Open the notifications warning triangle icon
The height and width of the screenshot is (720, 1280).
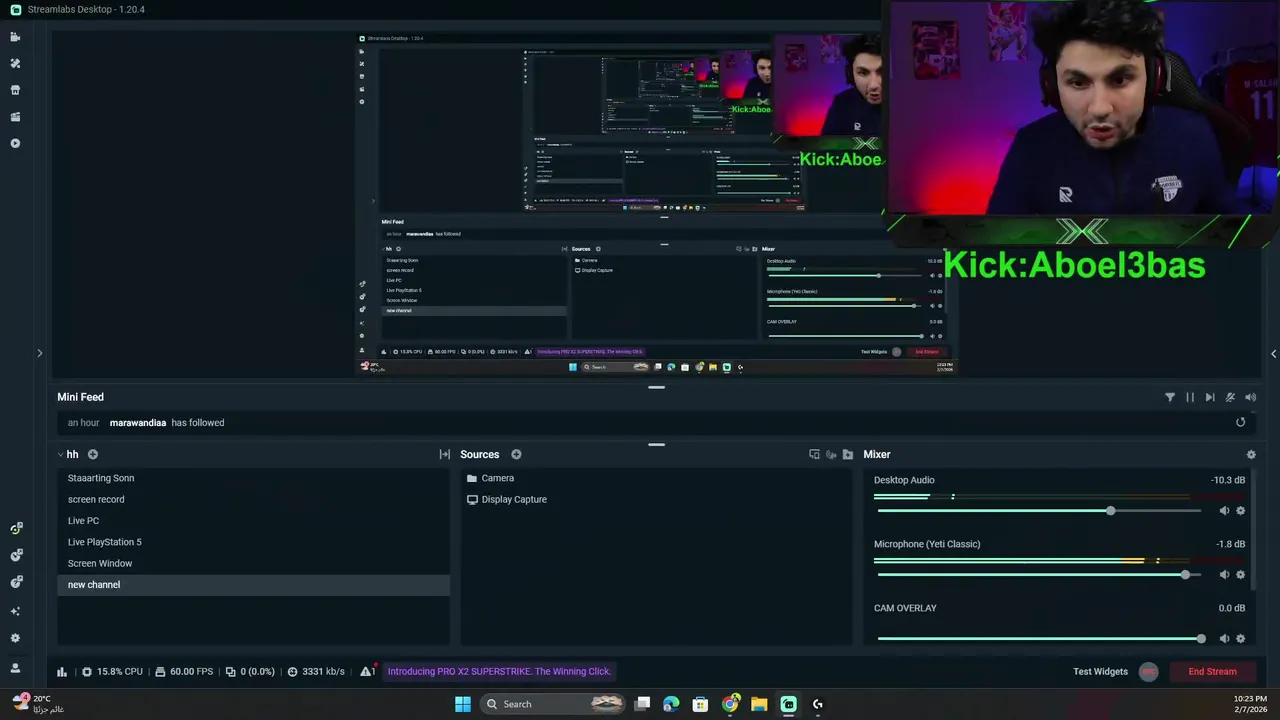pyautogui.click(x=367, y=671)
